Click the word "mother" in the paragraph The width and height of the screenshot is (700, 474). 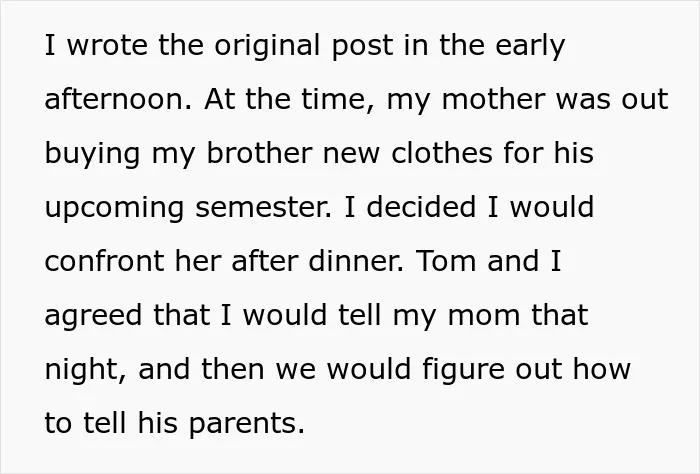(493, 99)
